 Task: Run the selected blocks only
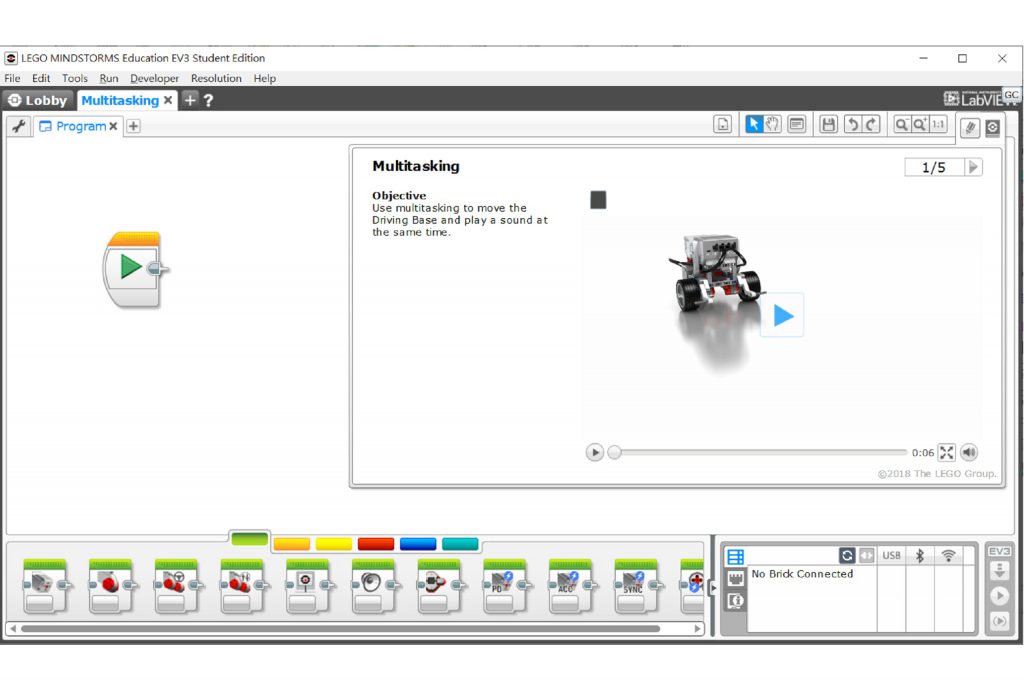tap(999, 620)
